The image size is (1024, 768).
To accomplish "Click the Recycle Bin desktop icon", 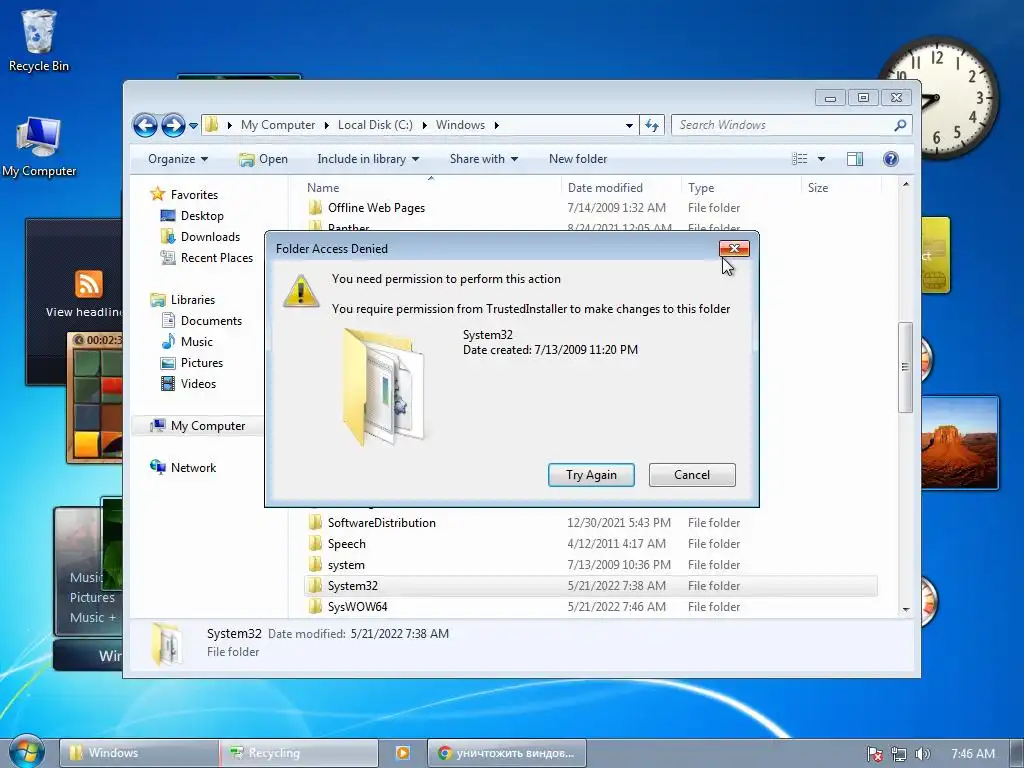I will tap(39, 40).
